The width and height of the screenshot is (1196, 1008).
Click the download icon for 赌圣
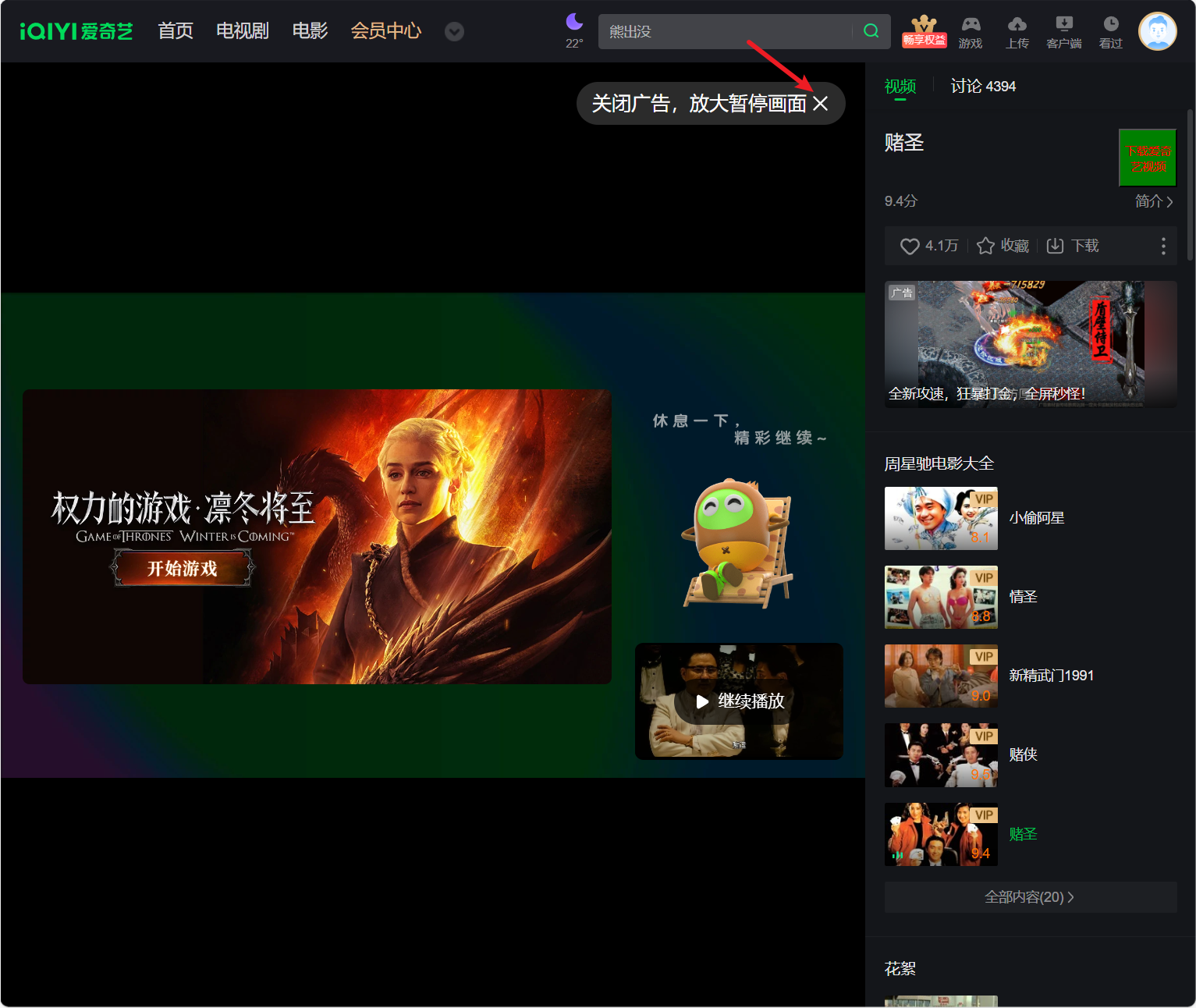[x=1055, y=246]
